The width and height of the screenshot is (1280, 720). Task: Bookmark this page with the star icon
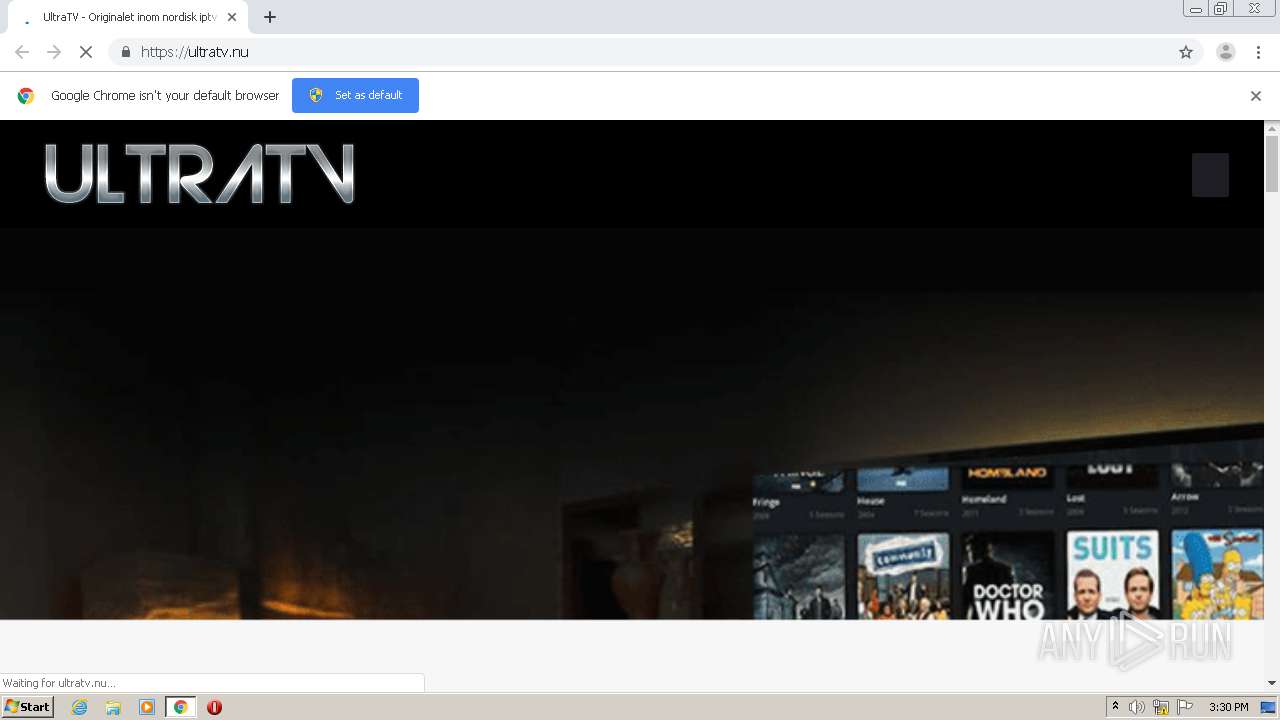[x=1186, y=52]
